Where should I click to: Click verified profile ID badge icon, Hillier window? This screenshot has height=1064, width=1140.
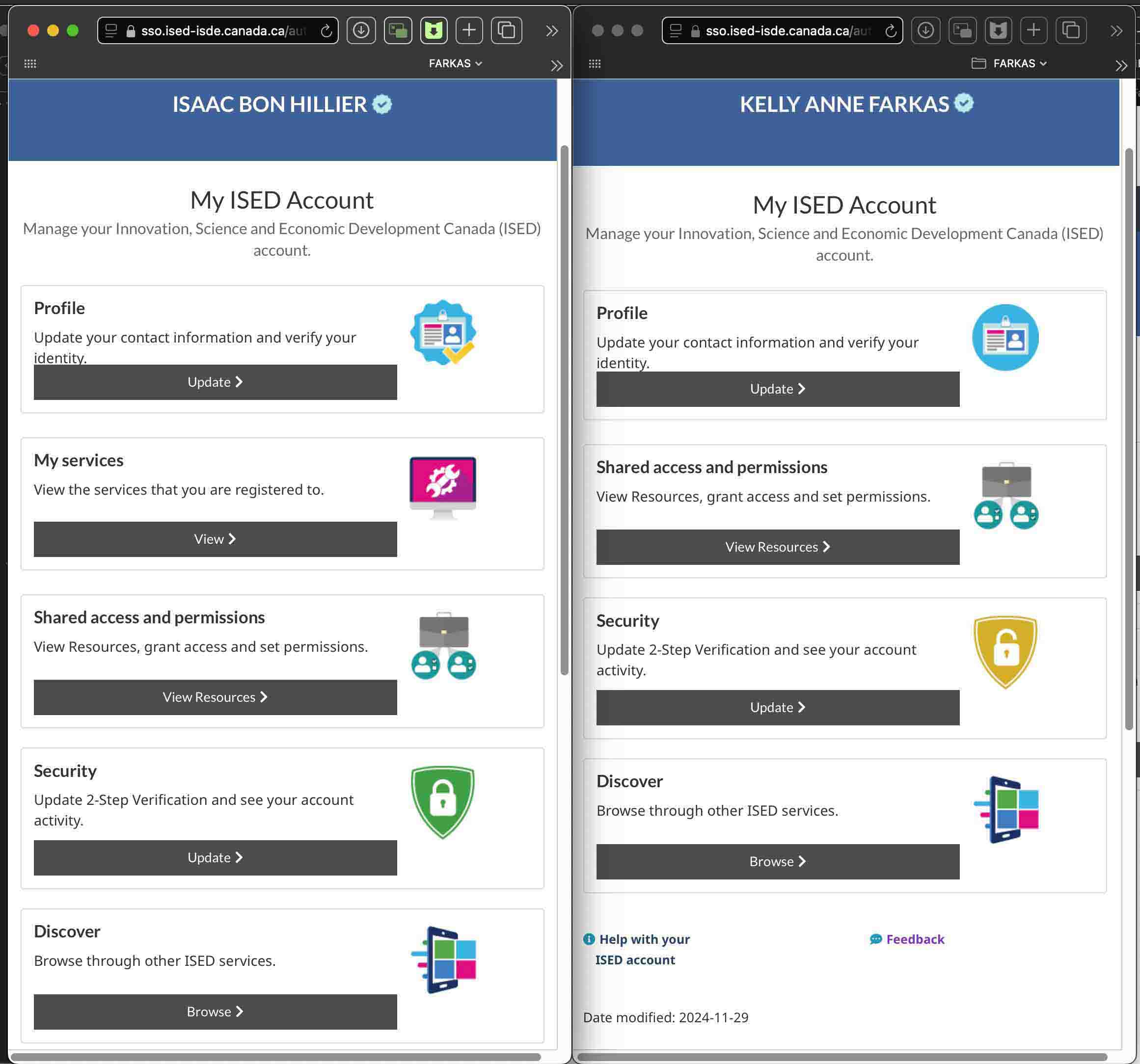tap(443, 333)
